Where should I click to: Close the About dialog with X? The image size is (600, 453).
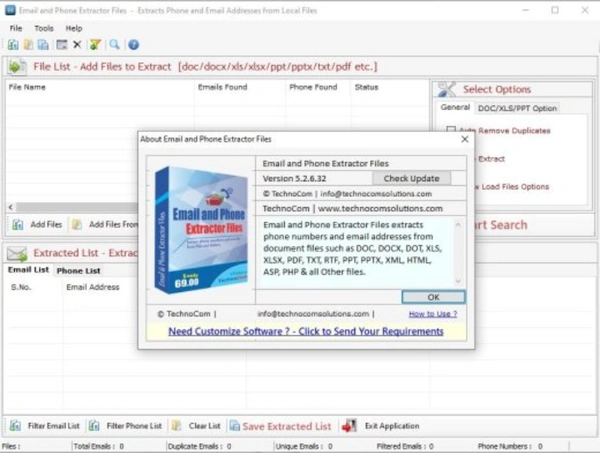tap(465, 139)
